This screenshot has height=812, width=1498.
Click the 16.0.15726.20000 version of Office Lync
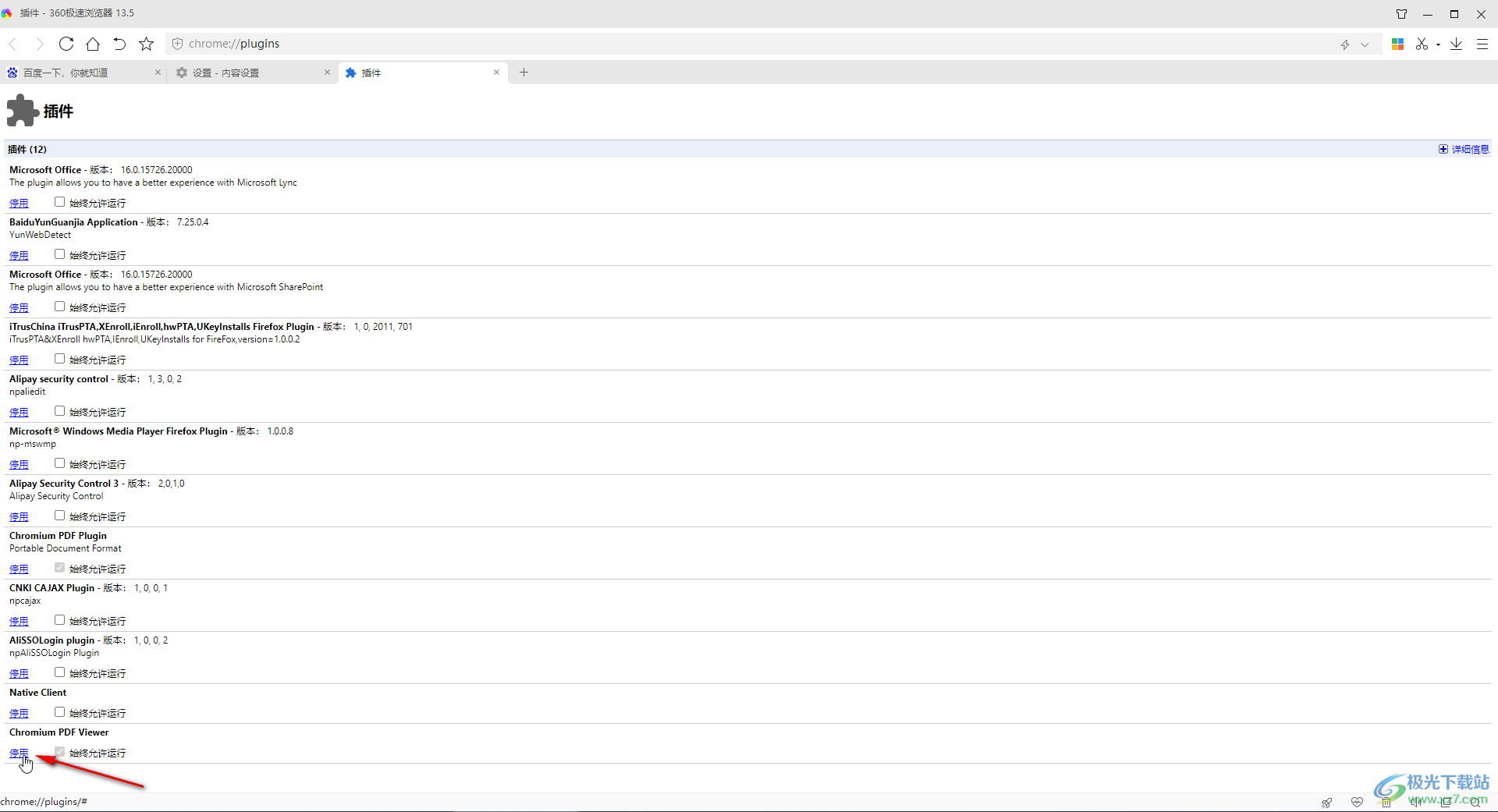[156, 170]
